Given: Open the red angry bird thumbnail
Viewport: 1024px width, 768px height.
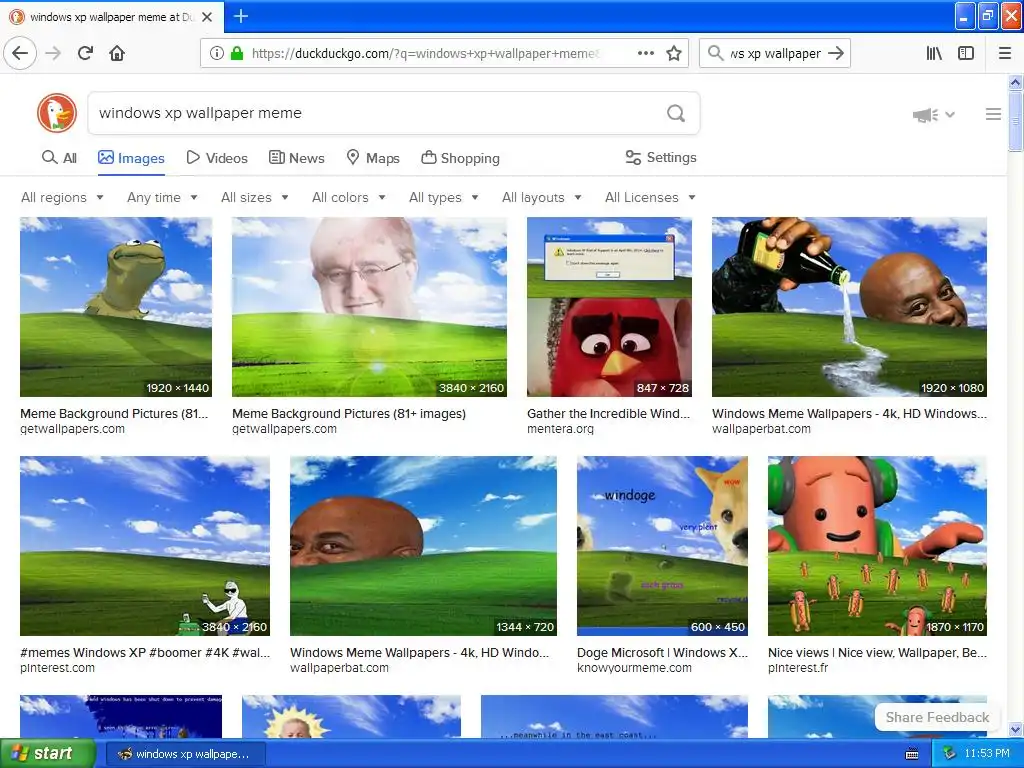Looking at the screenshot, I should click(x=609, y=307).
